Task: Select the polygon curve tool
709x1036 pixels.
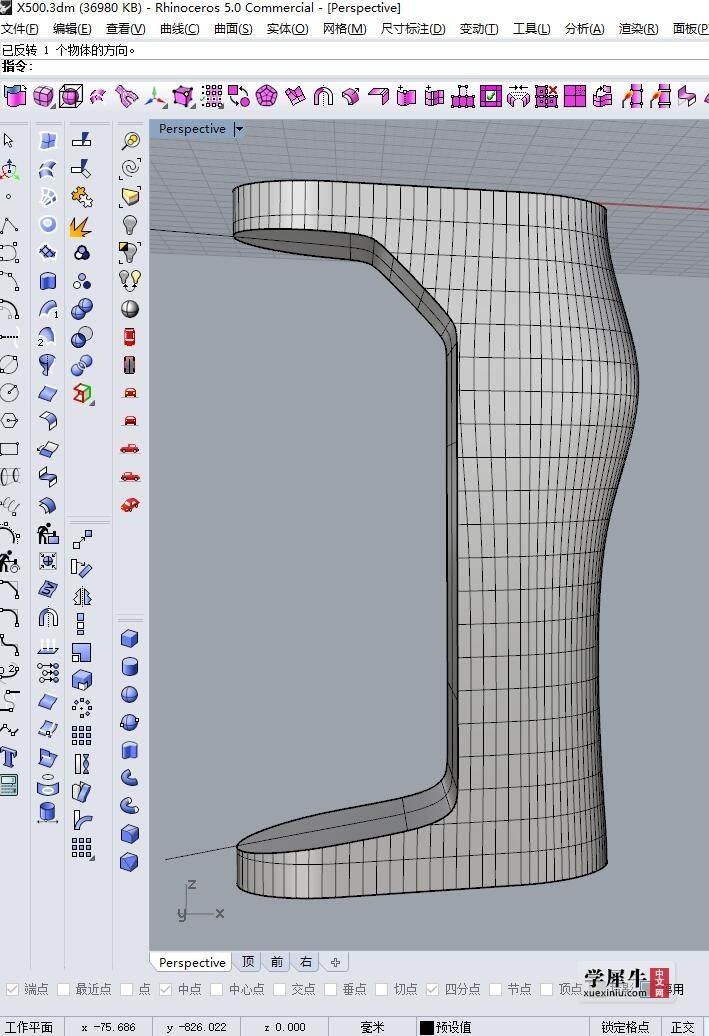Action: click(x=9, y=420)
